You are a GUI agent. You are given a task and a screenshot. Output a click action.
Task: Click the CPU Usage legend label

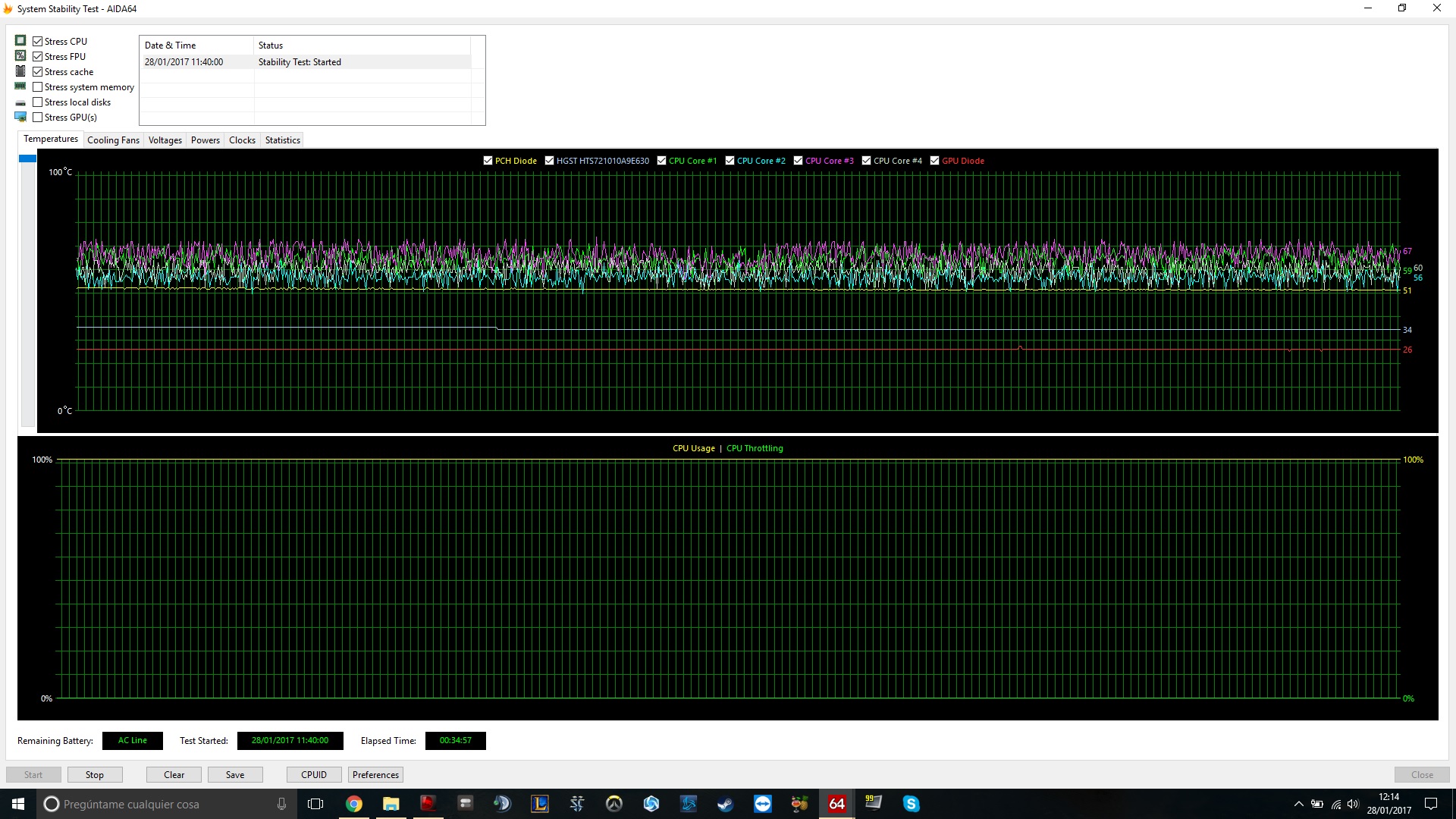pyautogui.click(x=694, y=448)
